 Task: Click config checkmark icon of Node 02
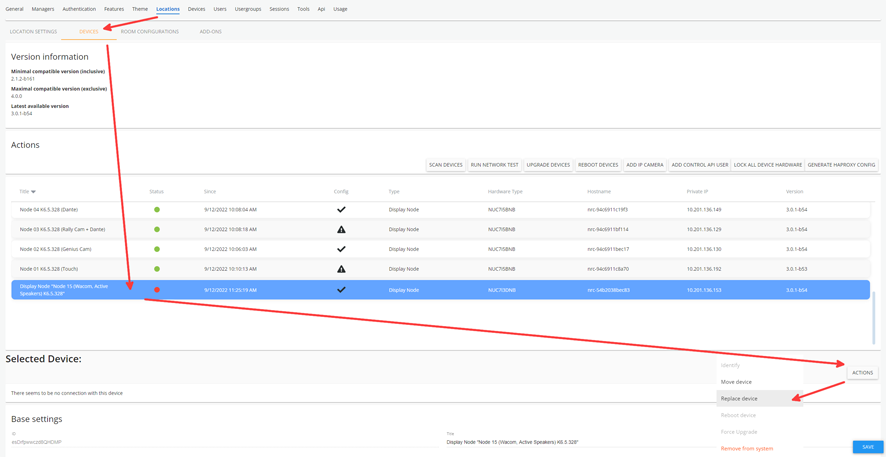pos(341,249)
